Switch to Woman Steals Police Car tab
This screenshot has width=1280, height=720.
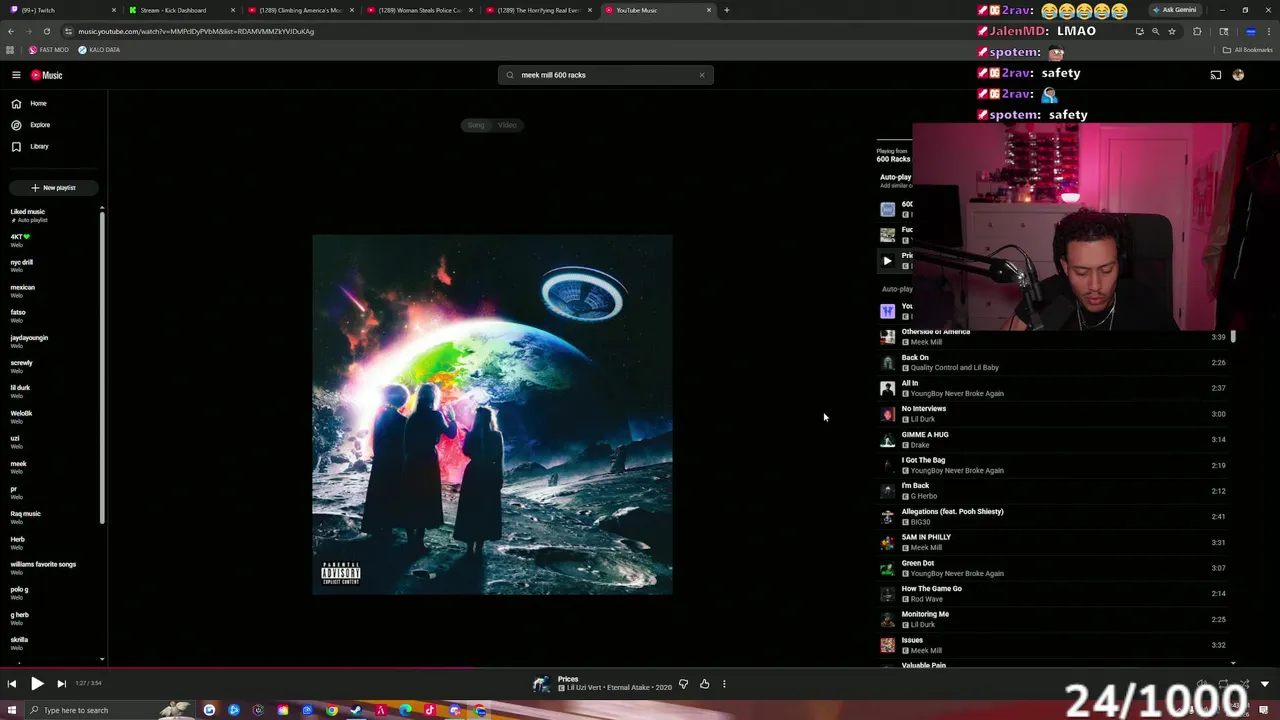click(419, 10)
